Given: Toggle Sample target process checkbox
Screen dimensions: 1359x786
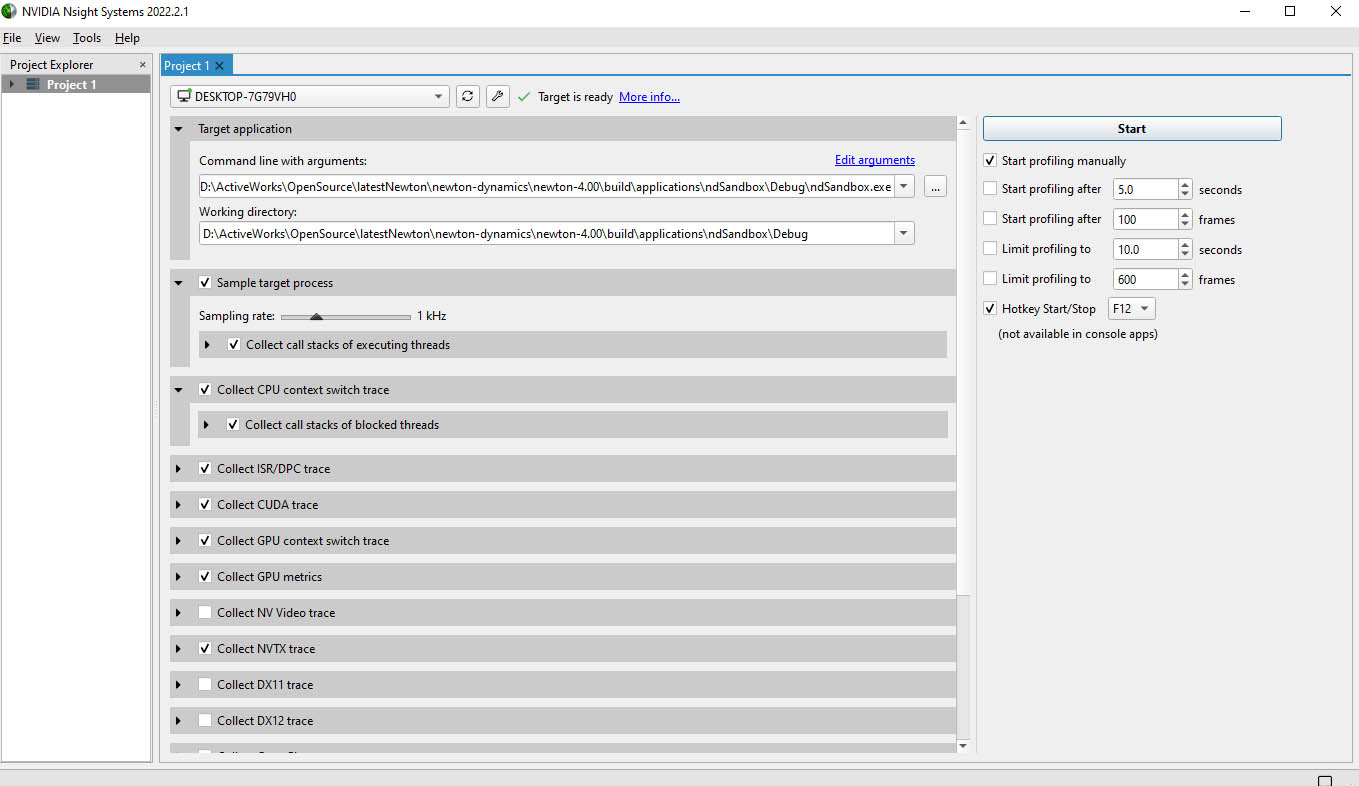Looking at the screenshot, I should point(205,283).
